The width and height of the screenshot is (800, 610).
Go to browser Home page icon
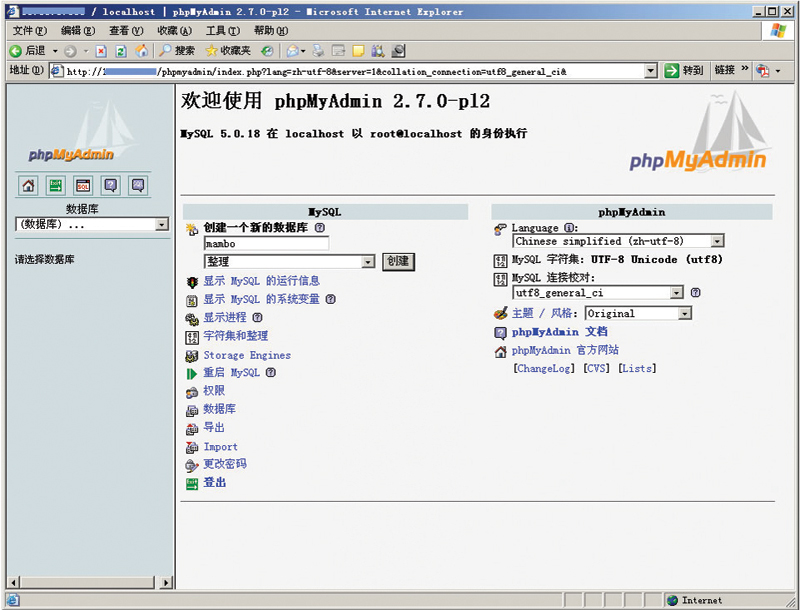tap(141, 50)
